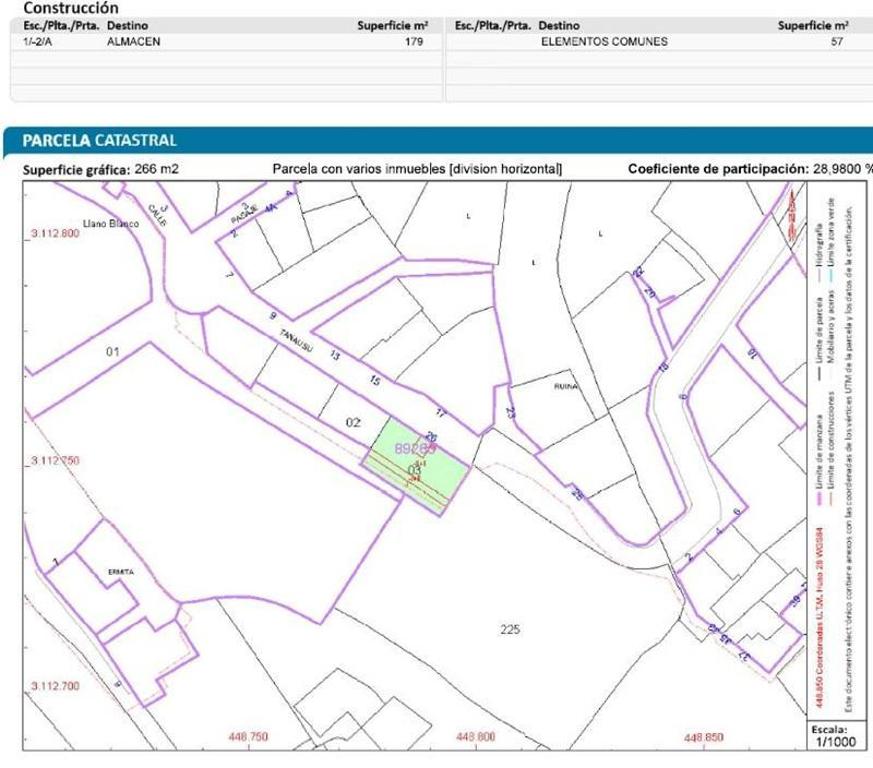Select the ALMACEN row in construction table
The width and height of the screenshot is (873, 768).
click(133, 42)
